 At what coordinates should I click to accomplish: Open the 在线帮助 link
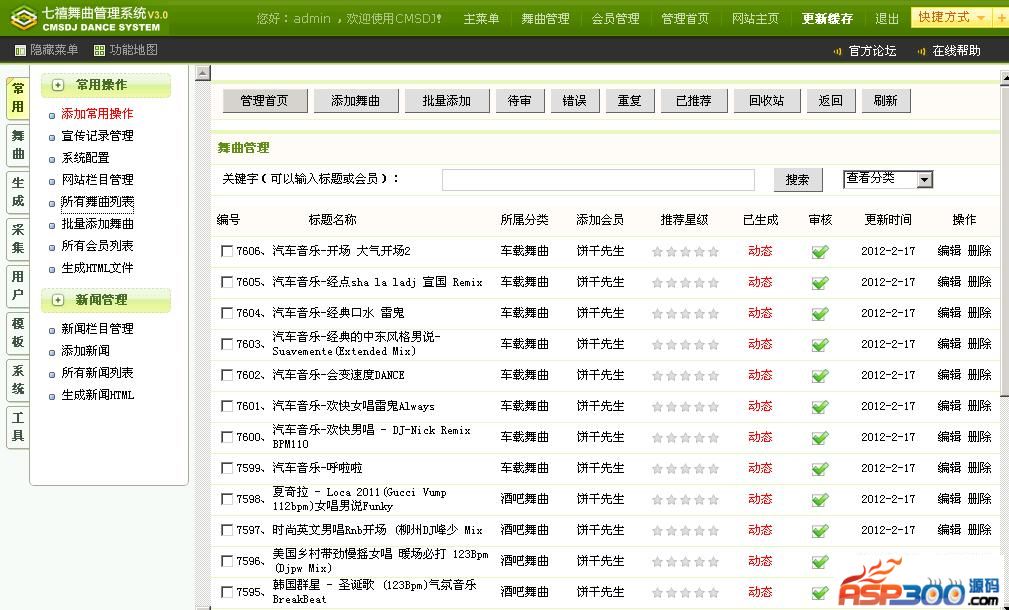tap(956, 51)
